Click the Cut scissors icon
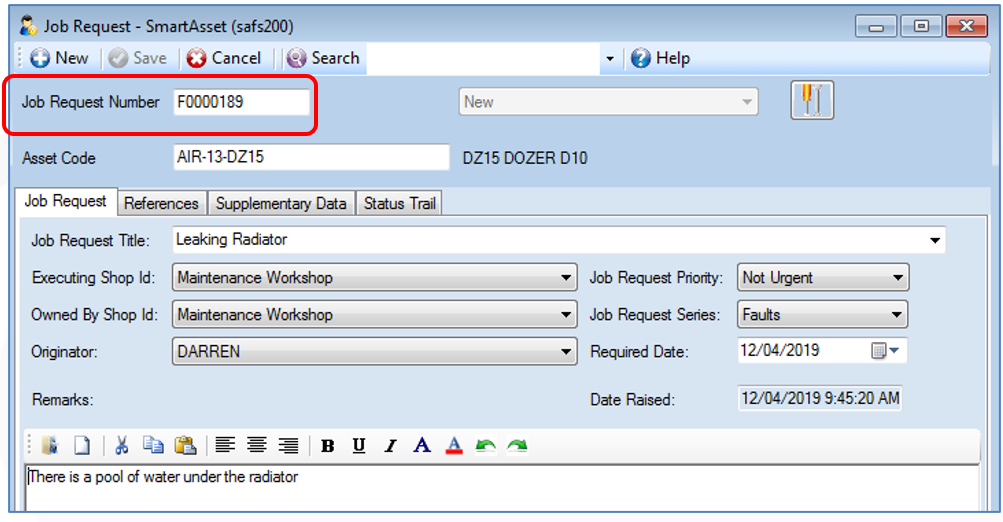This screenshot has height=522, width=1003. point(122,445)
